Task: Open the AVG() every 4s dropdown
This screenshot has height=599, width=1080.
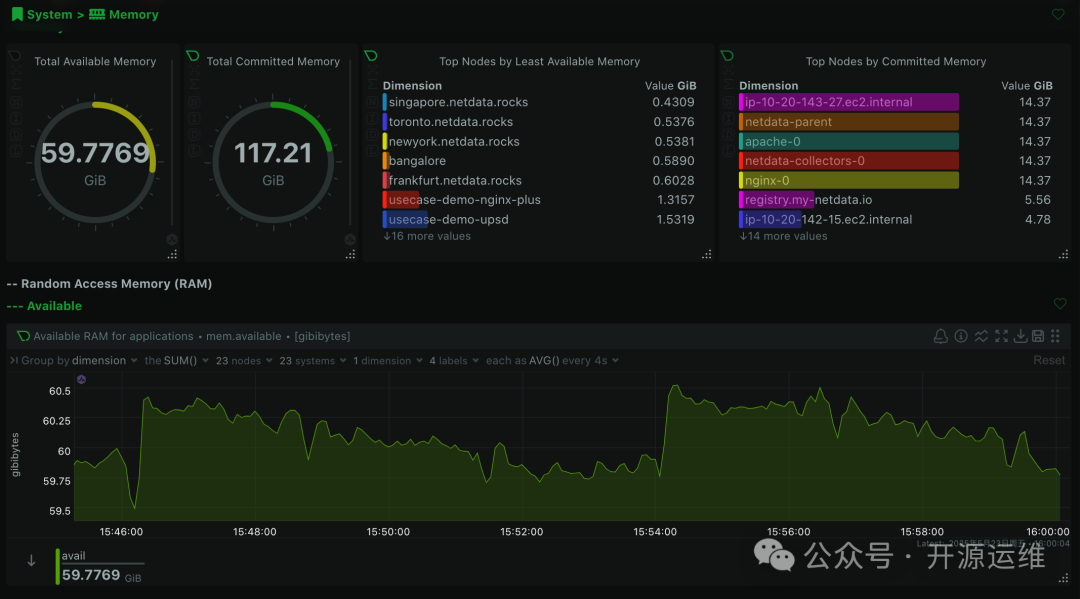Action: click(552, 360)
